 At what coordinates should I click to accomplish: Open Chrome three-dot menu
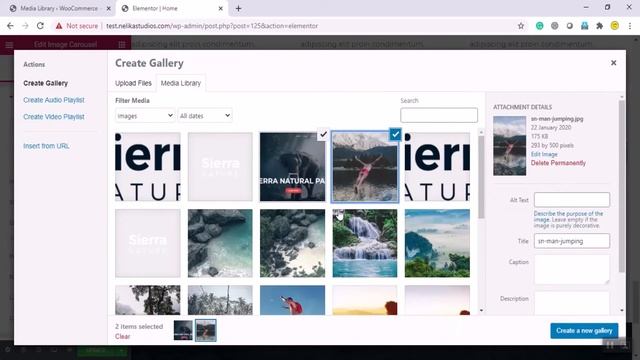pos(630,26)
